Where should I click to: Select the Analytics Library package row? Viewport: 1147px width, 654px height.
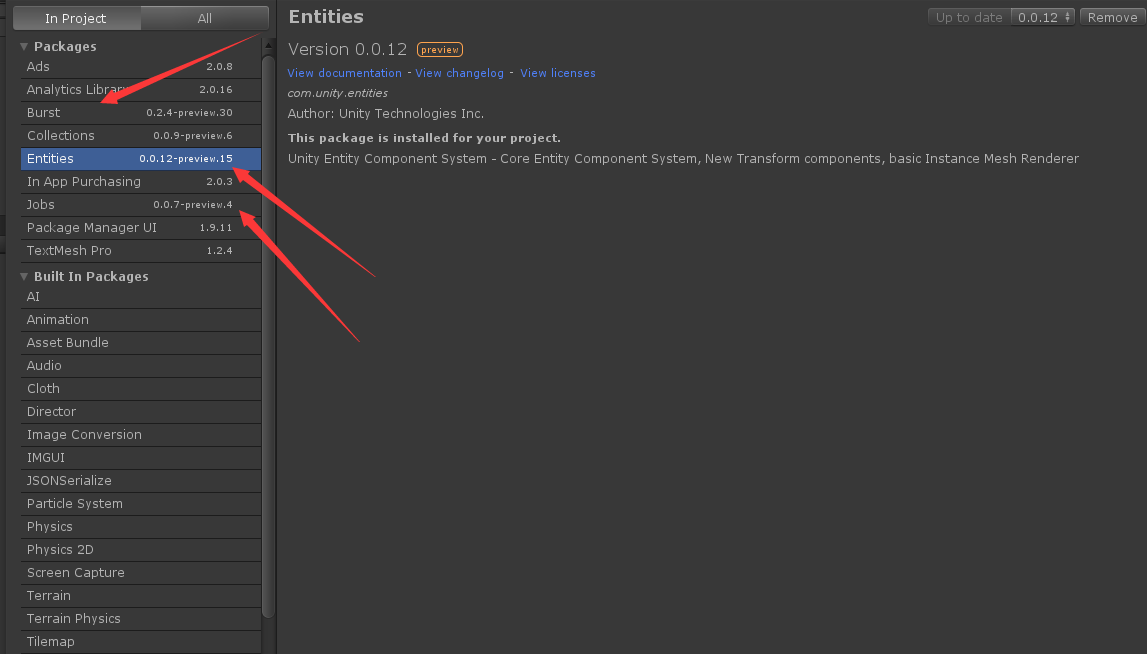coord(140,90)
